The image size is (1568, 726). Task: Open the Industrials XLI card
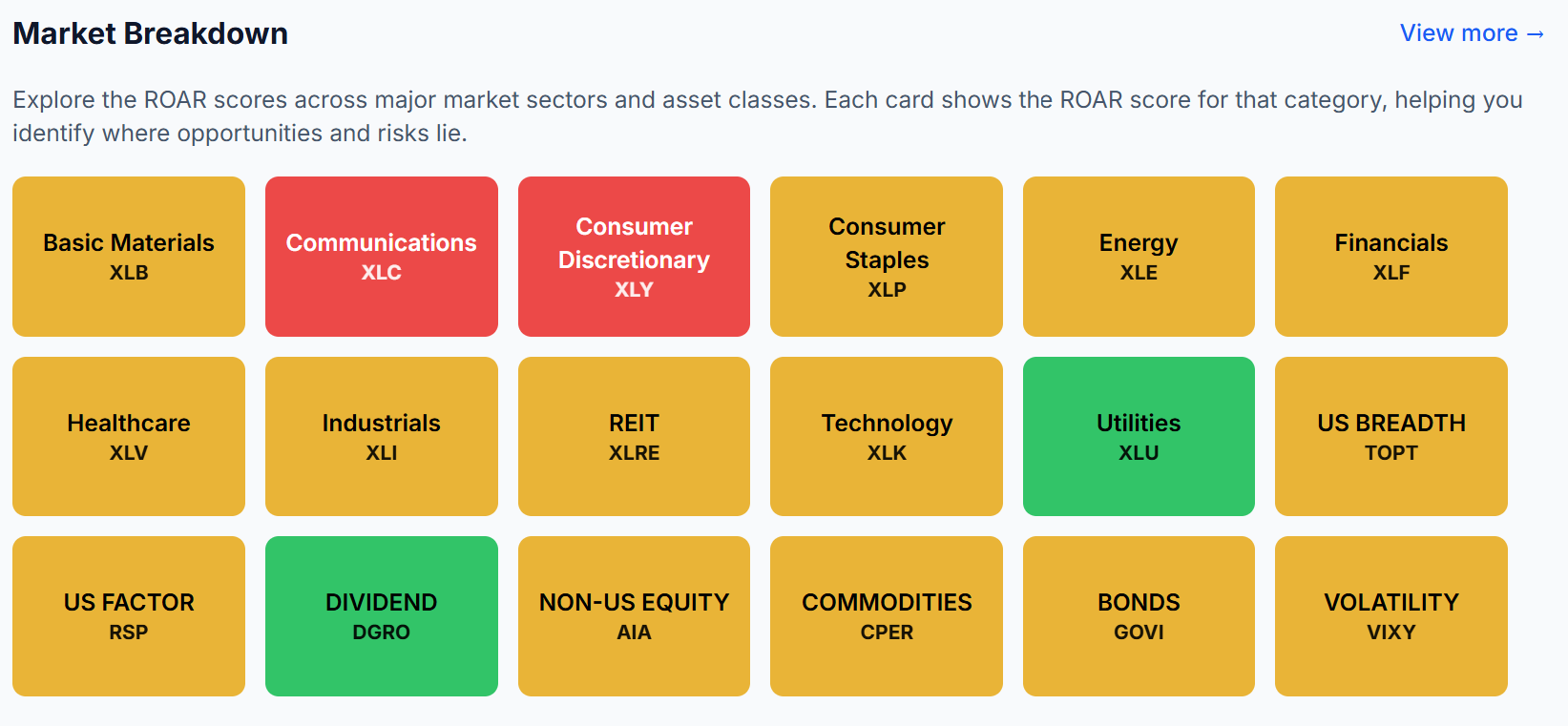pyautogui.click(x=382, y=436)
